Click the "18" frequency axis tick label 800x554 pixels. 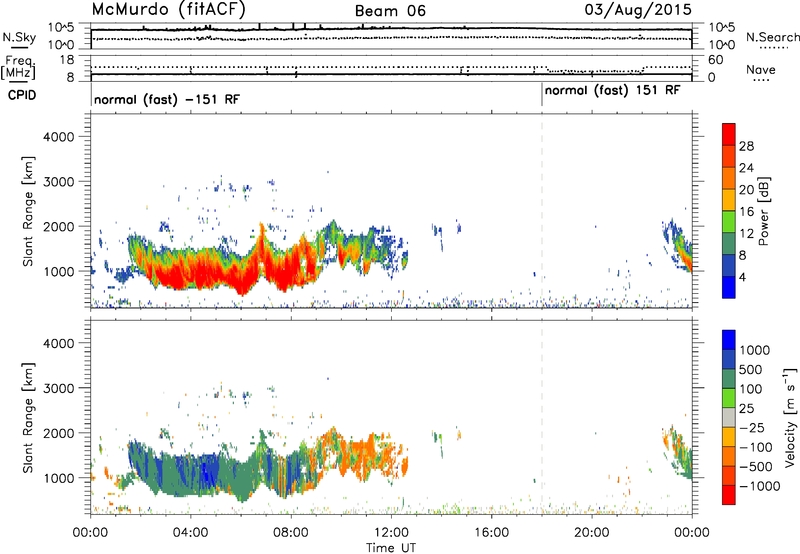point(66,60)
